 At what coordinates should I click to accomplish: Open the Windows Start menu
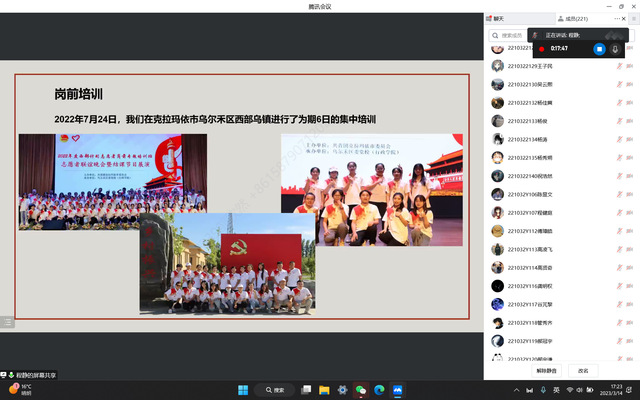point(243,390)
